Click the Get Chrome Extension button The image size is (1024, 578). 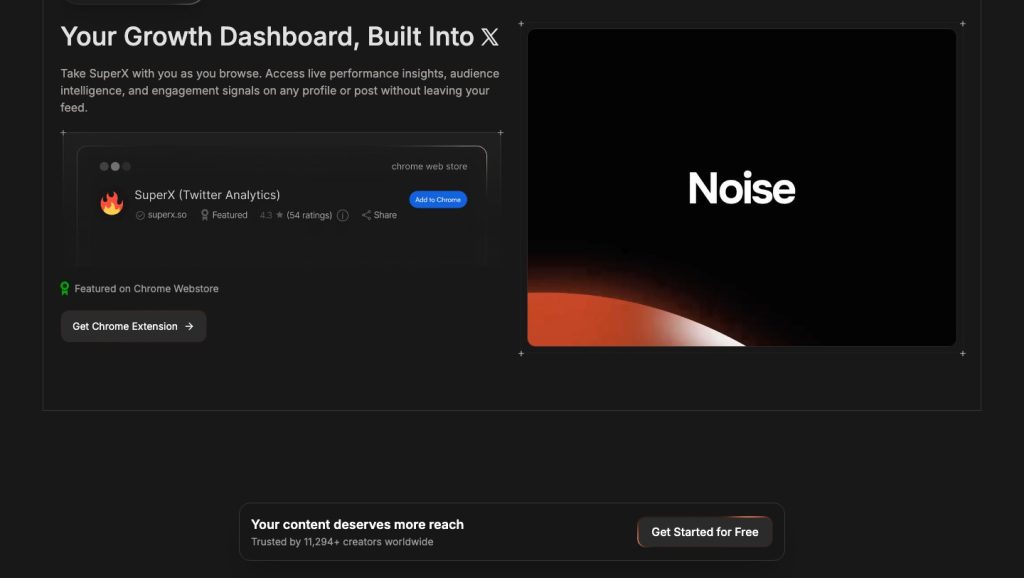tap(133, 326)
